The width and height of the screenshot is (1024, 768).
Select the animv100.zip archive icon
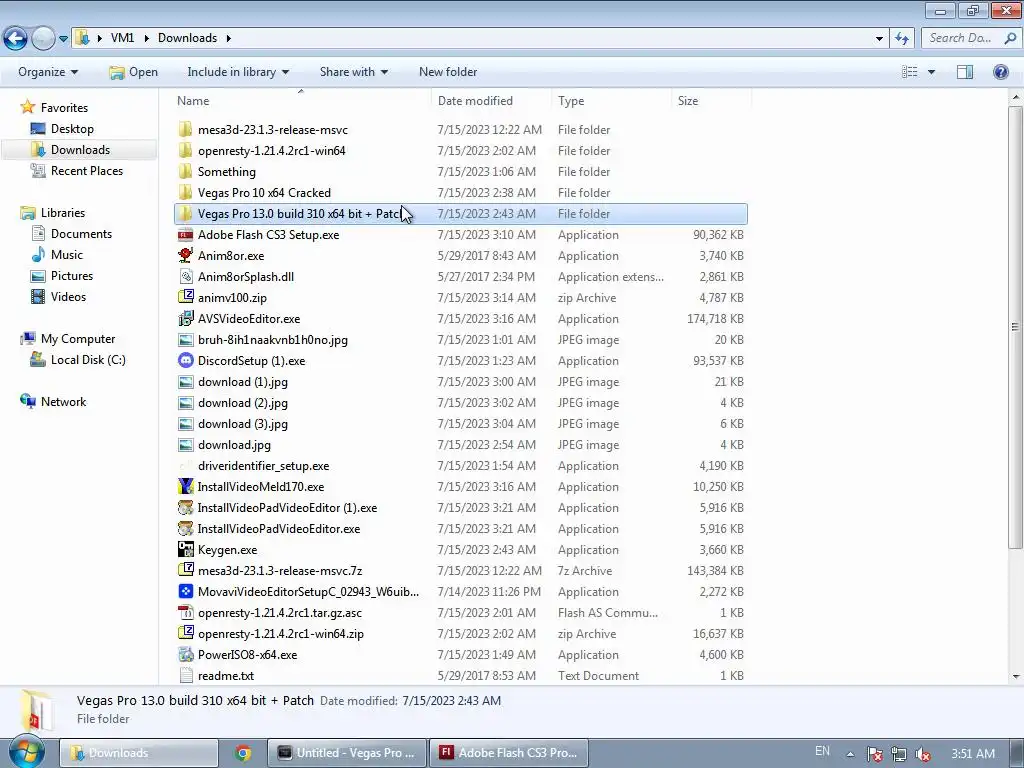(185, 297)
